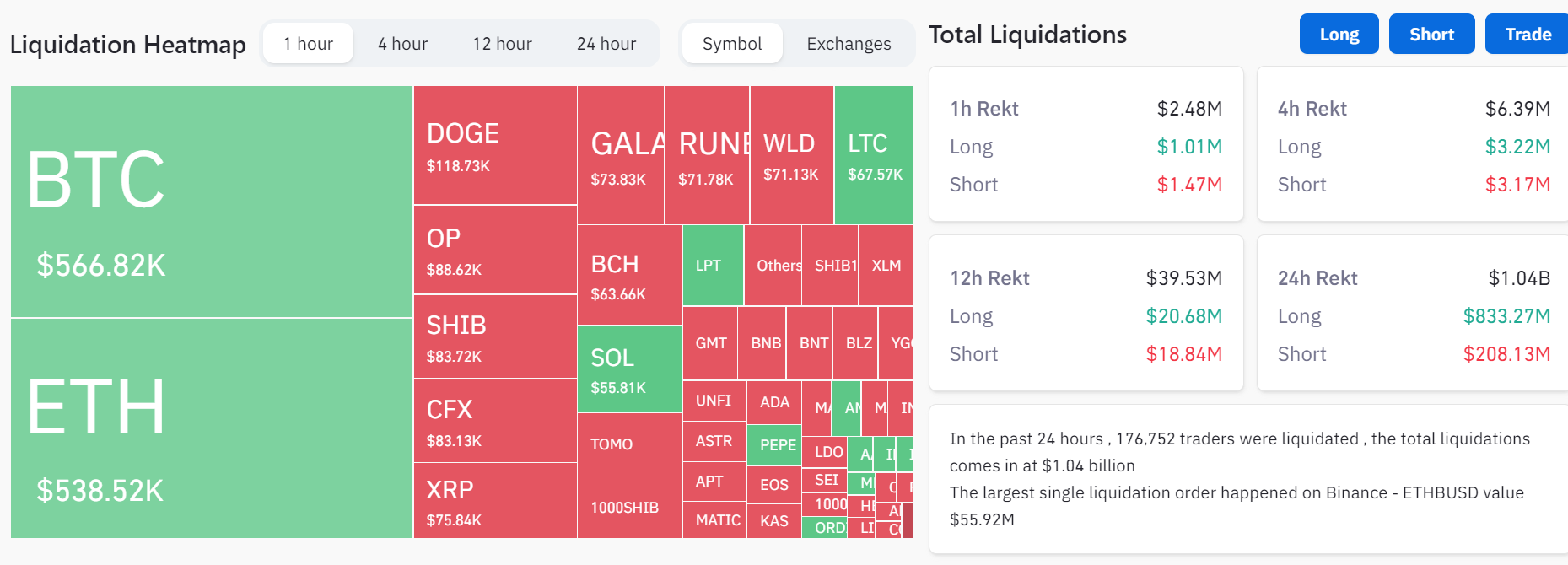
Task: Toggle heatmap view to Exchanges
Action: click(x=848, y=44)
